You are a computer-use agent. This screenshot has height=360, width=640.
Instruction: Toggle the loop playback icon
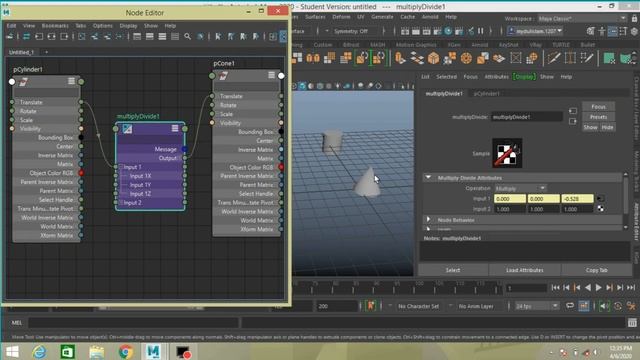(570, 306)
